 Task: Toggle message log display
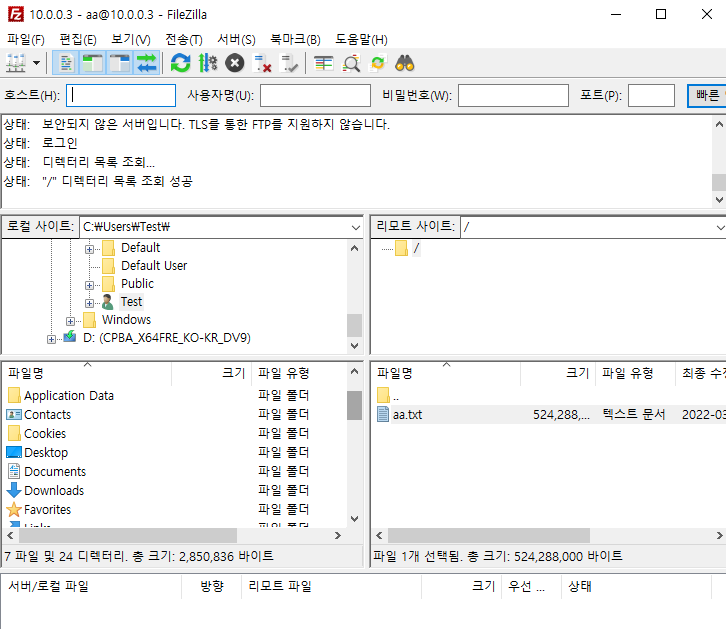coord(66,63)
